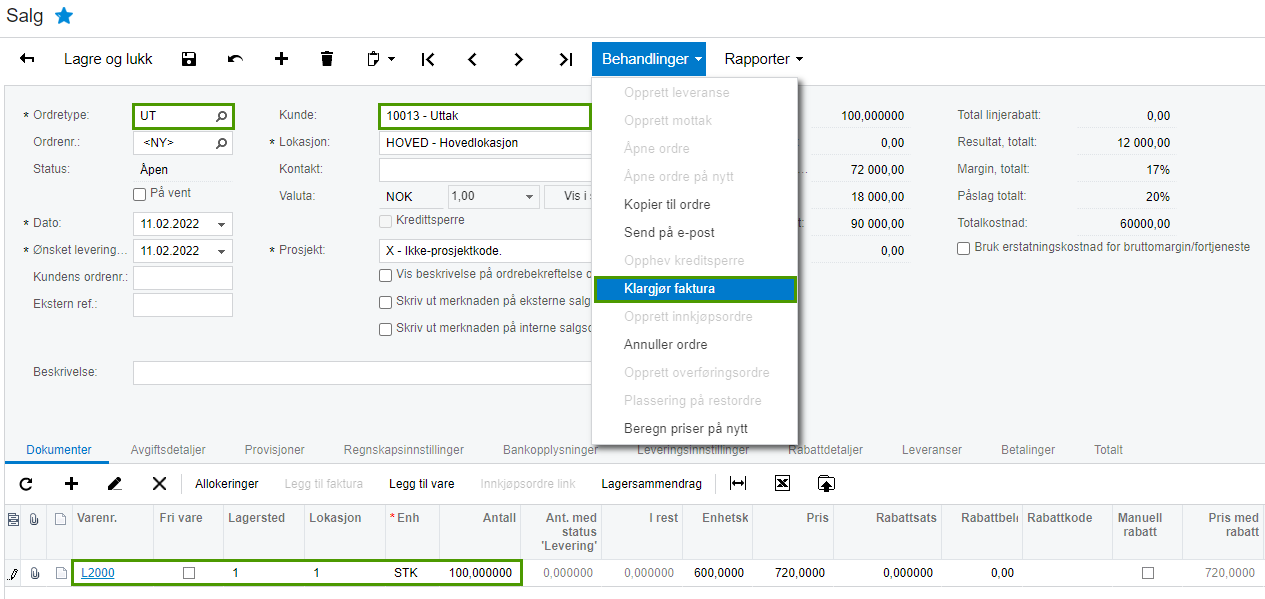Go to the last record icon
This screenshot has height=599, width=1265.
566,59
